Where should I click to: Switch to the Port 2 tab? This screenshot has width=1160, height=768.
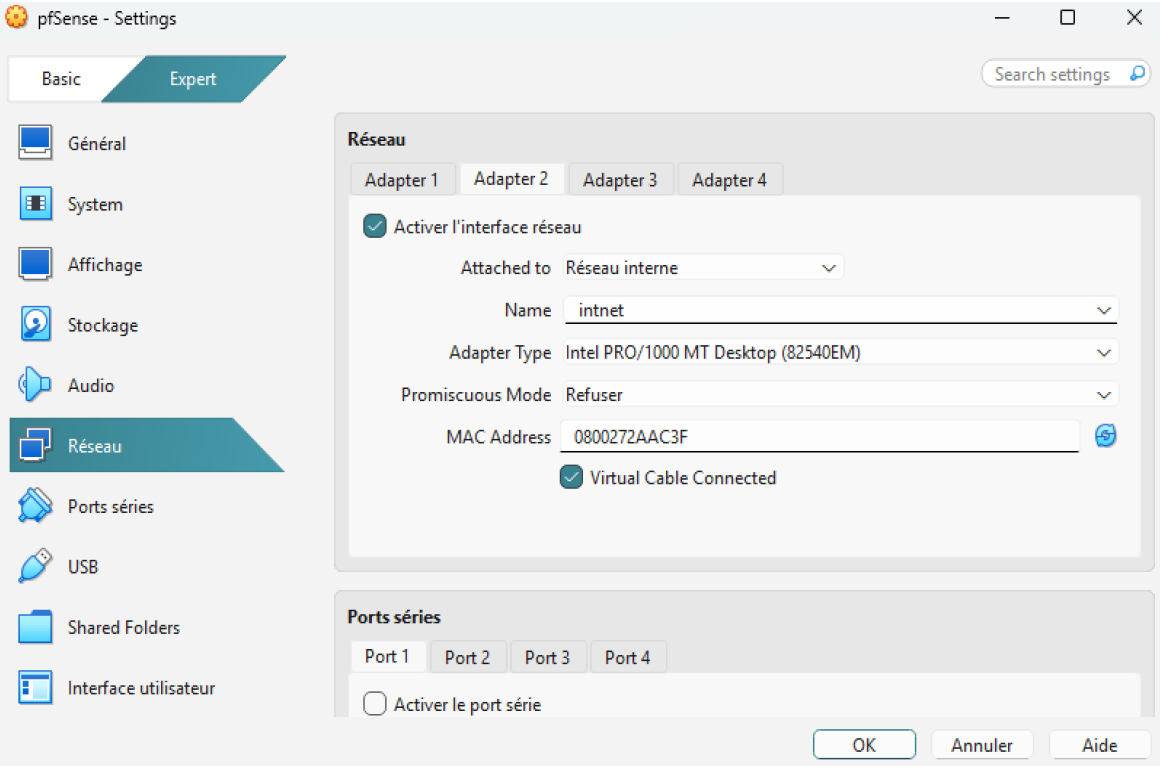pos(468,657)
